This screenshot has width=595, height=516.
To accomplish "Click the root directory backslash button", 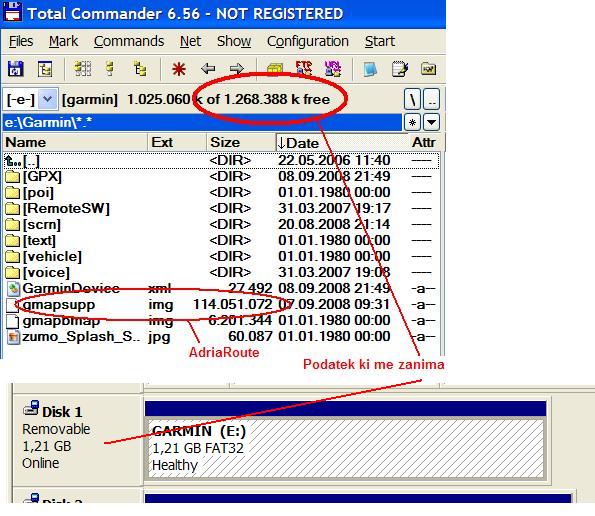I will tap(412, 99).
